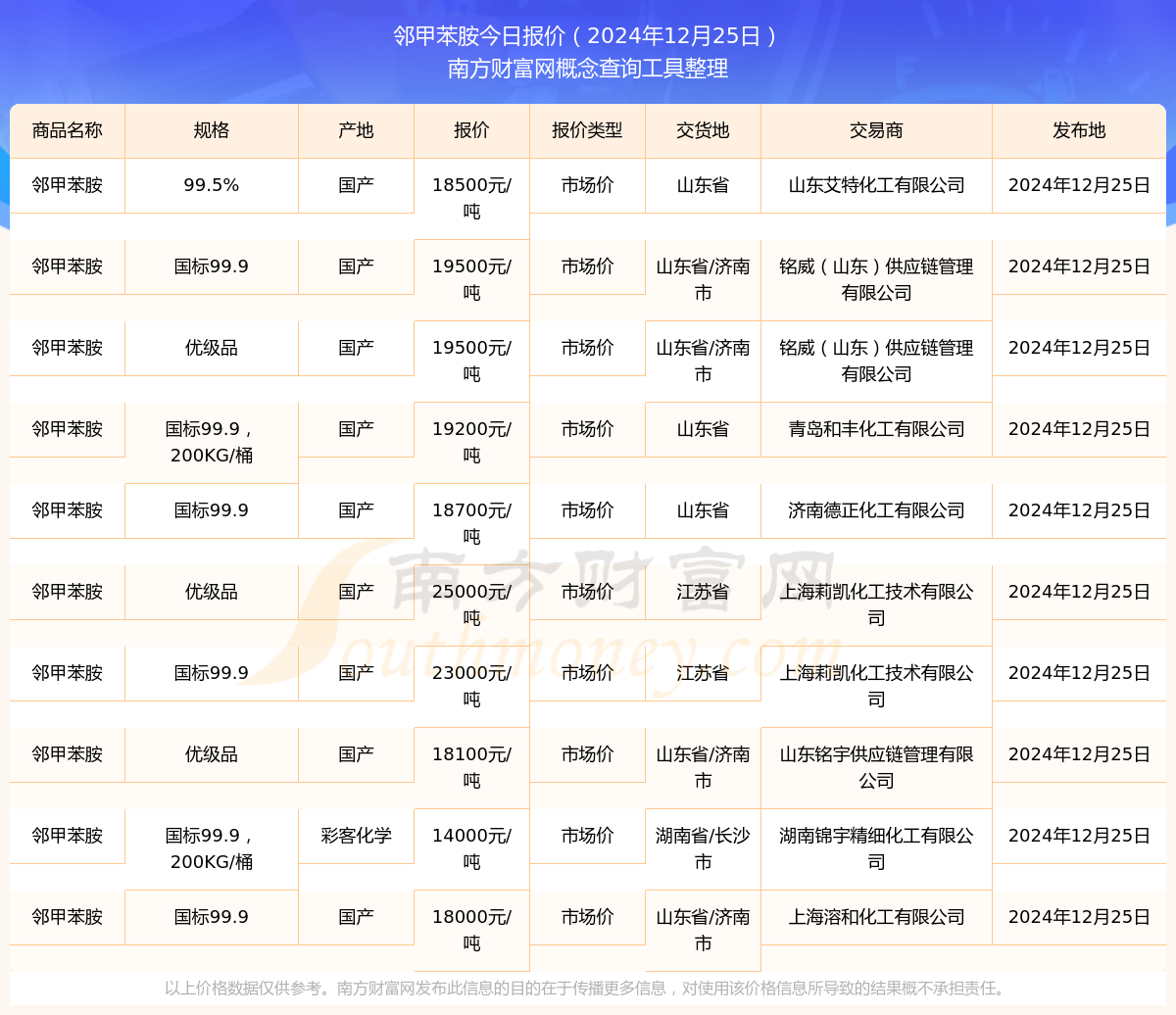Click '山东省/济南市' in the 山东铭宇 row
Screen dimensions: 1176x1015
click(703, 768)
